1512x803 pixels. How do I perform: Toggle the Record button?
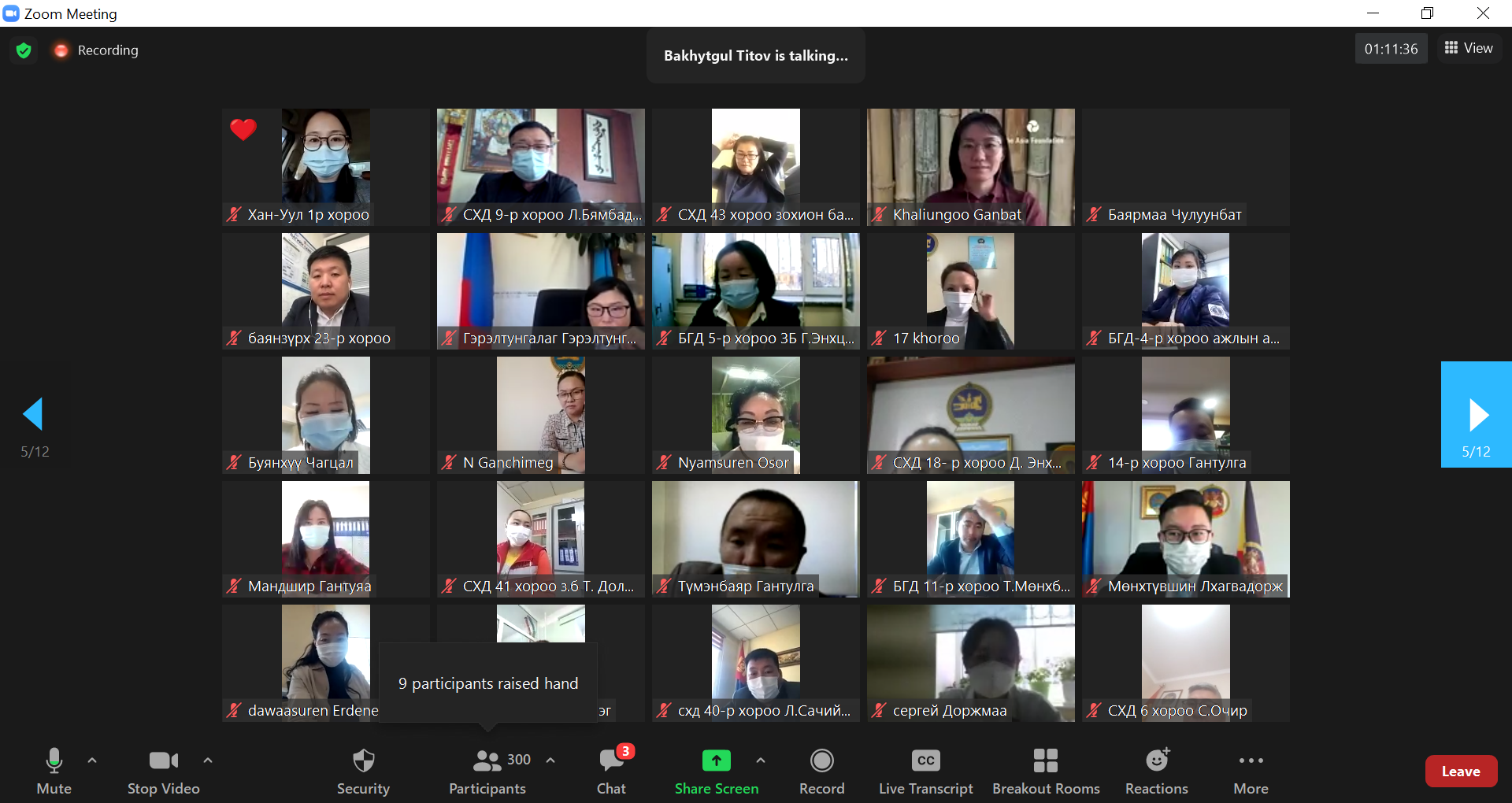coord(821,771)
